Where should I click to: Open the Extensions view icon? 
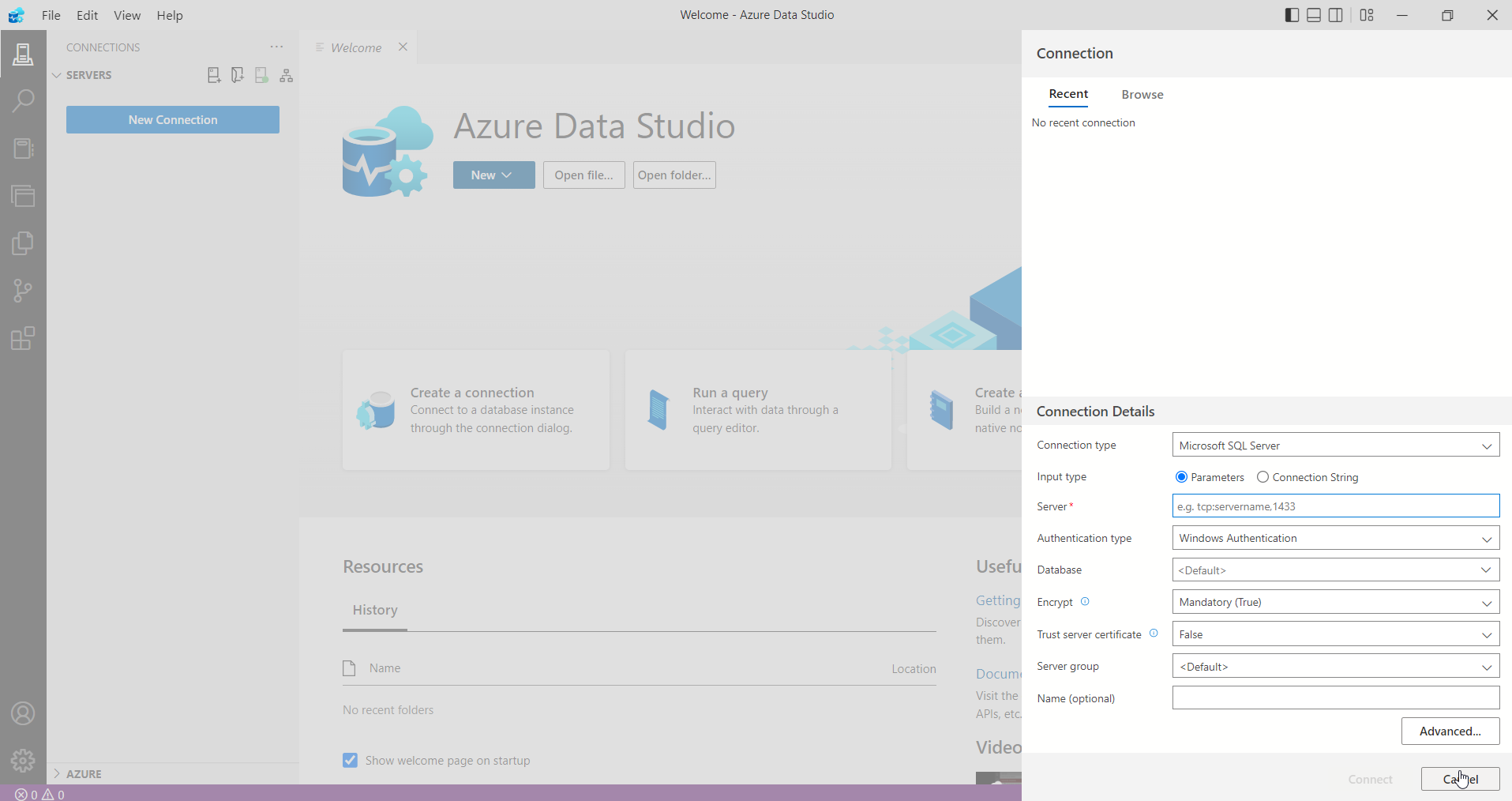point(23,338)
